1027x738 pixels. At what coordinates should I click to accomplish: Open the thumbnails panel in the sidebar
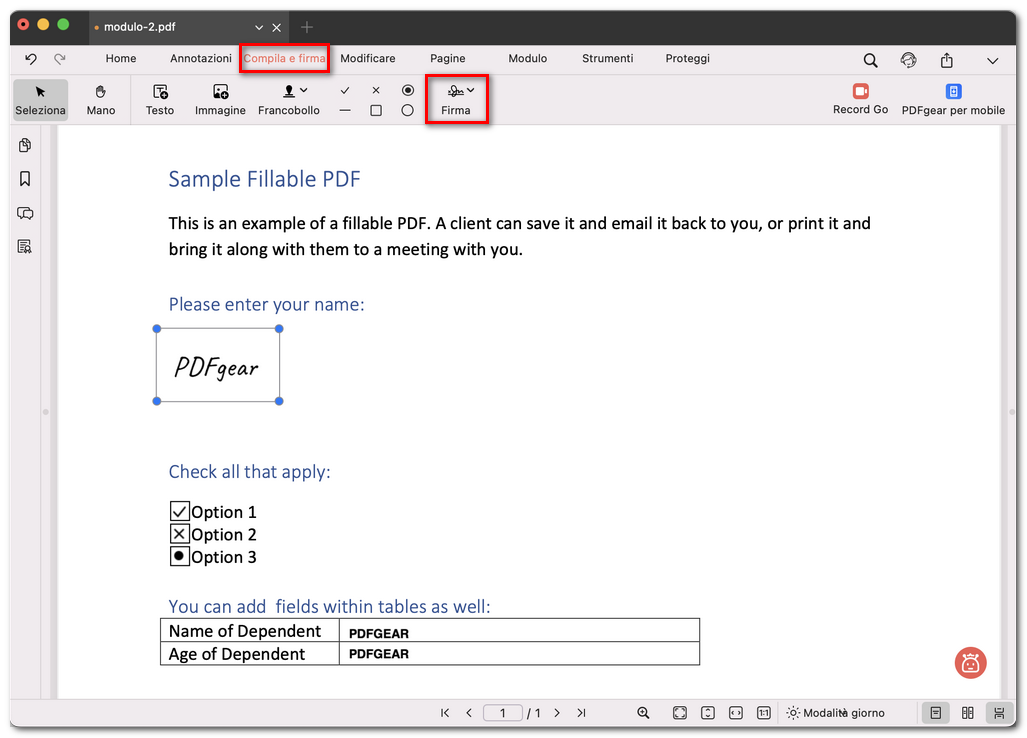(25, 145)
